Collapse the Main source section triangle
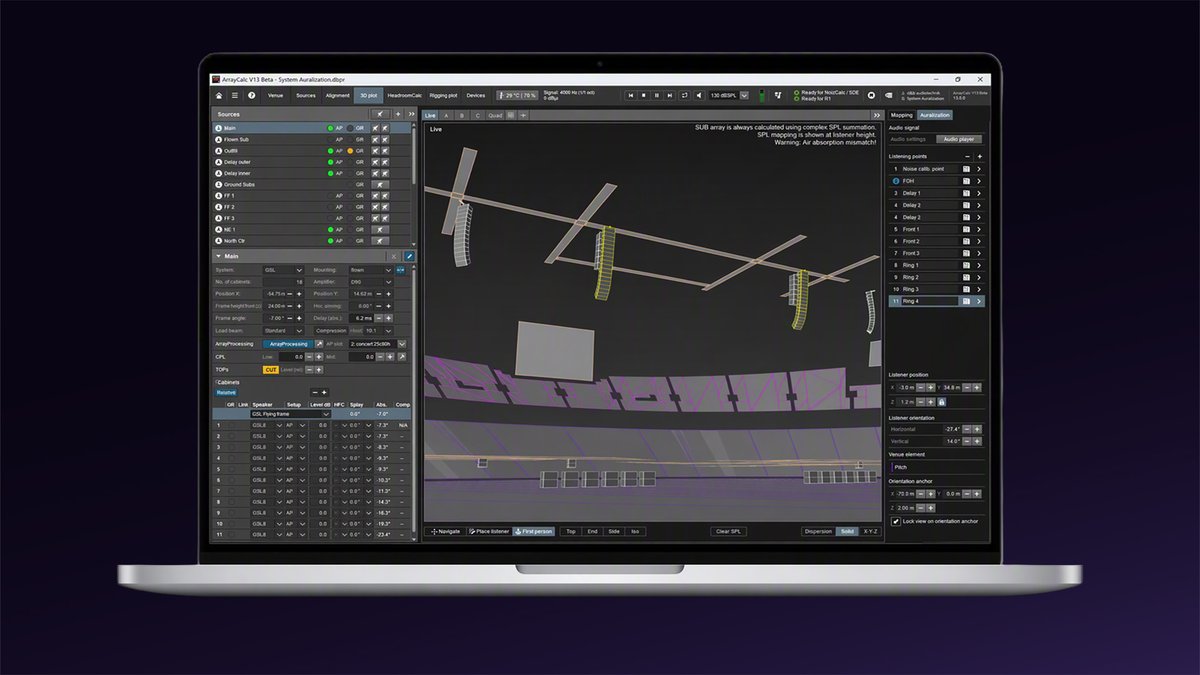 click(218, 256)
